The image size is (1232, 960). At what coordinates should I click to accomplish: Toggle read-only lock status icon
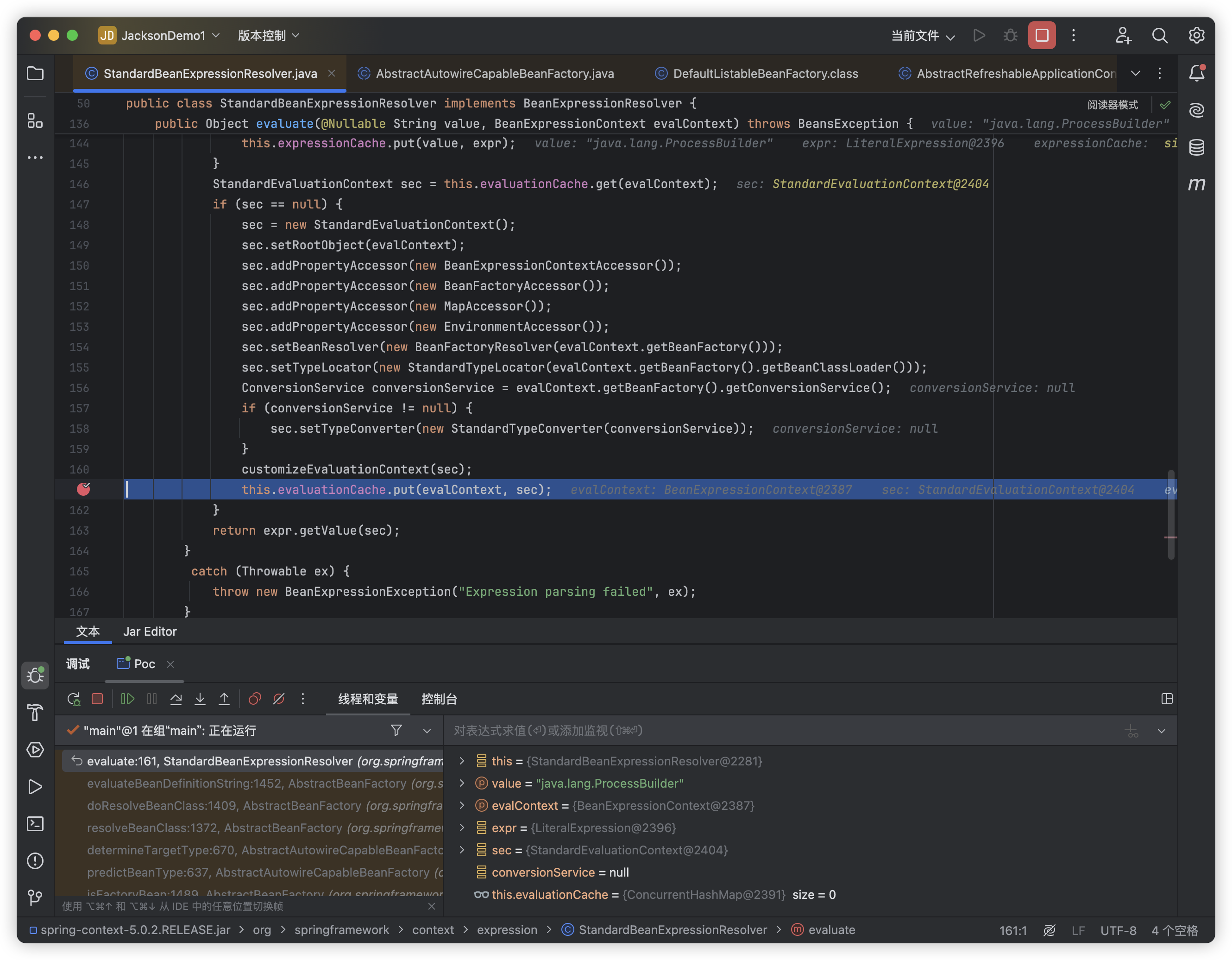[x=1049, y=930]
